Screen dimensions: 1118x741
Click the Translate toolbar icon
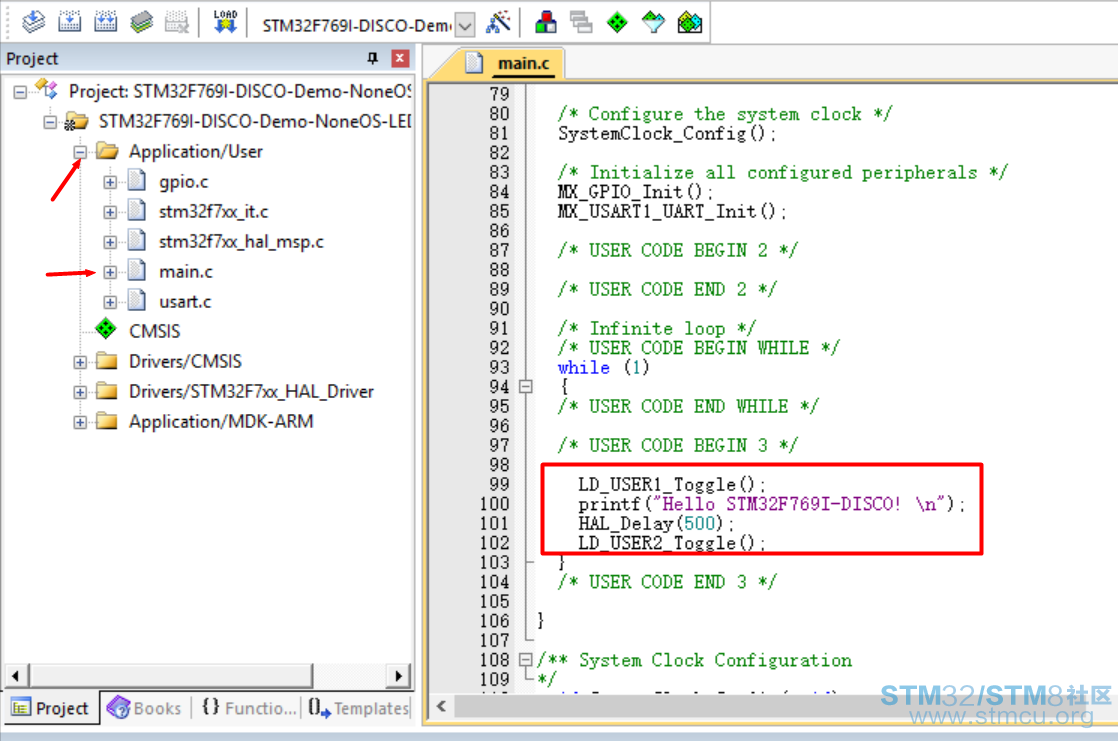33,22
